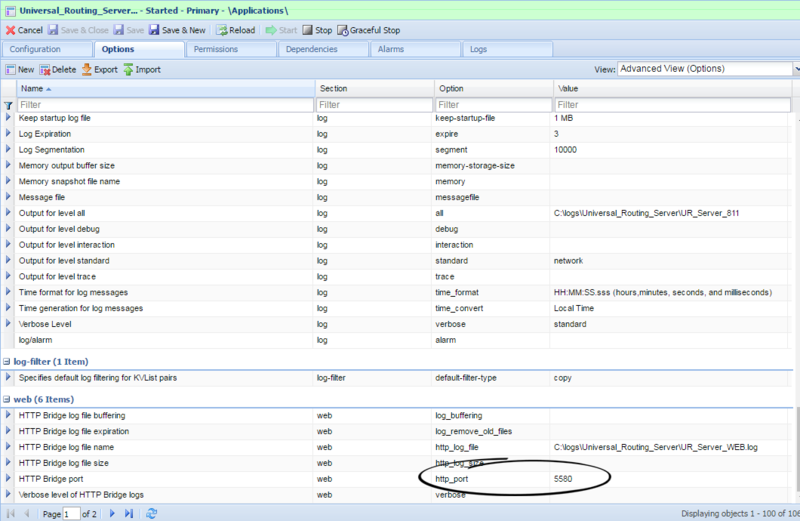Click the UR_Server_WEB.log path value

656,447
